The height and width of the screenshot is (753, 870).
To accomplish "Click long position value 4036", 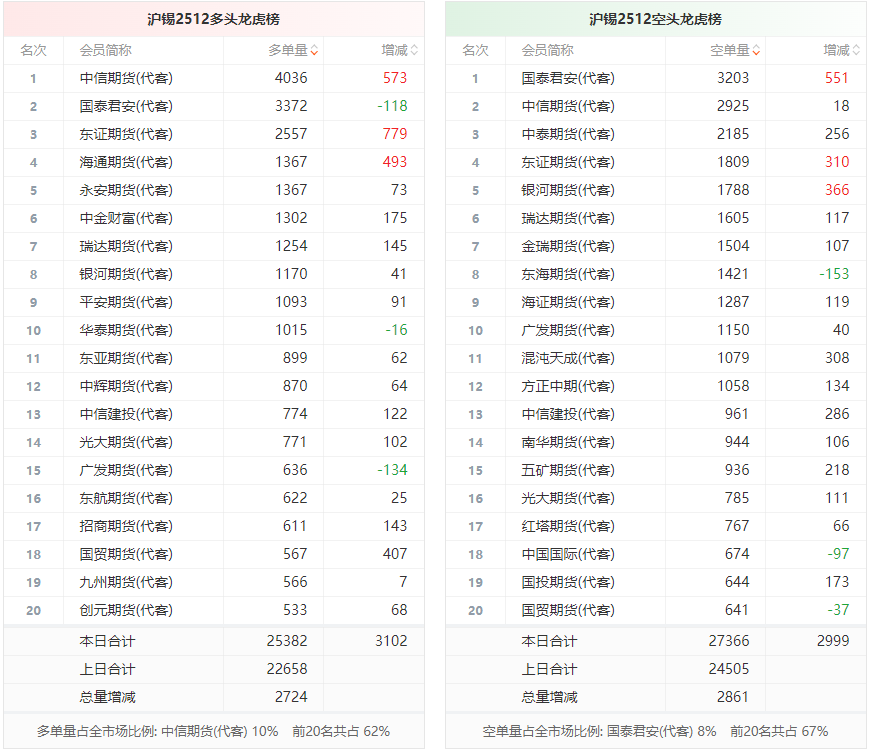I will click(291, 78).
